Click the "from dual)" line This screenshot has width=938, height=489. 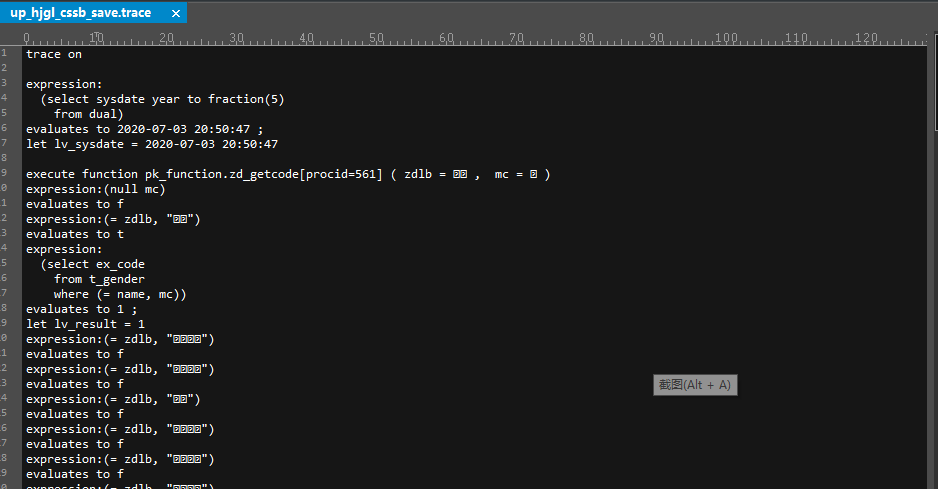(x=89, y=114)
